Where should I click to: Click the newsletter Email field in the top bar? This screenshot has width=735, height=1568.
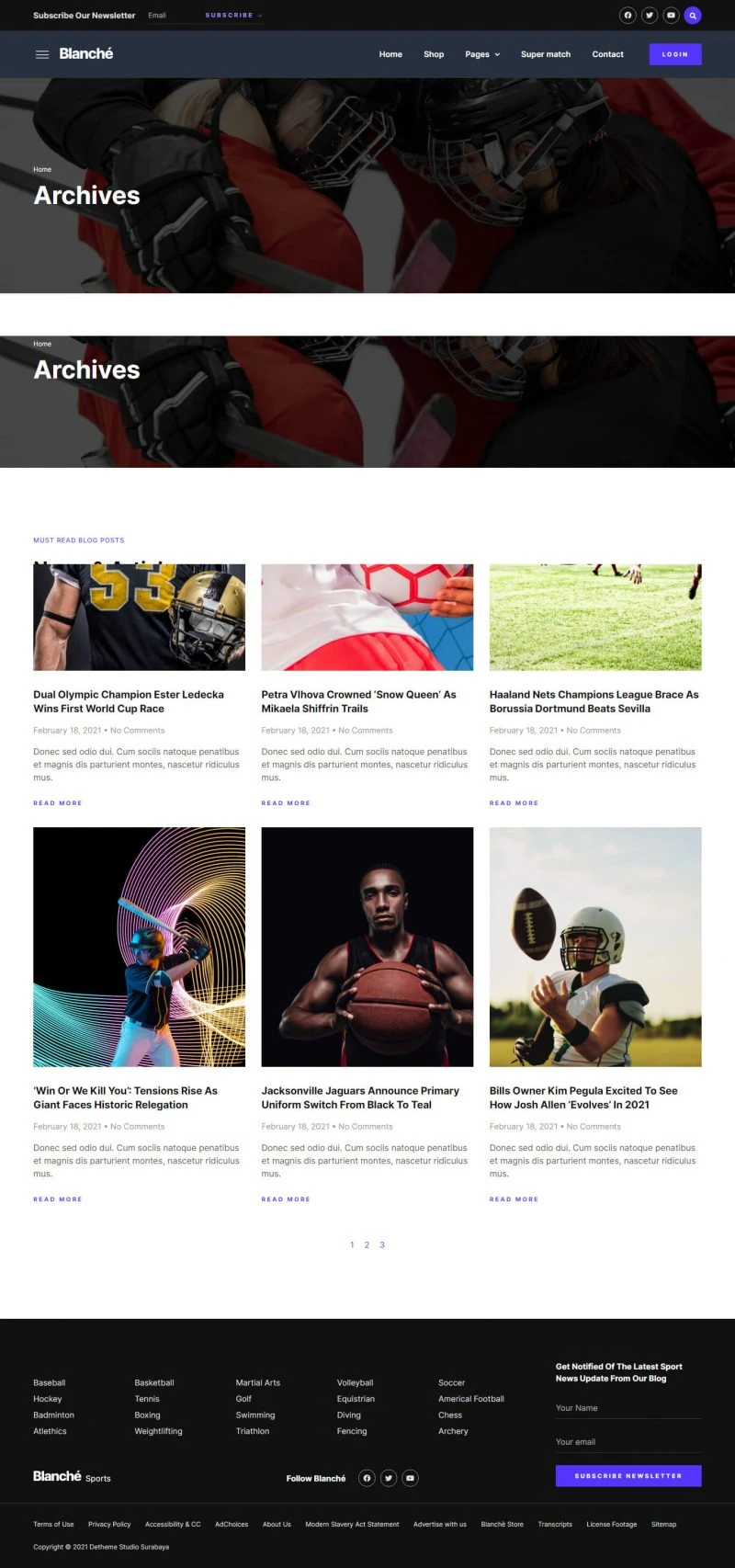(x=172, y=16)
